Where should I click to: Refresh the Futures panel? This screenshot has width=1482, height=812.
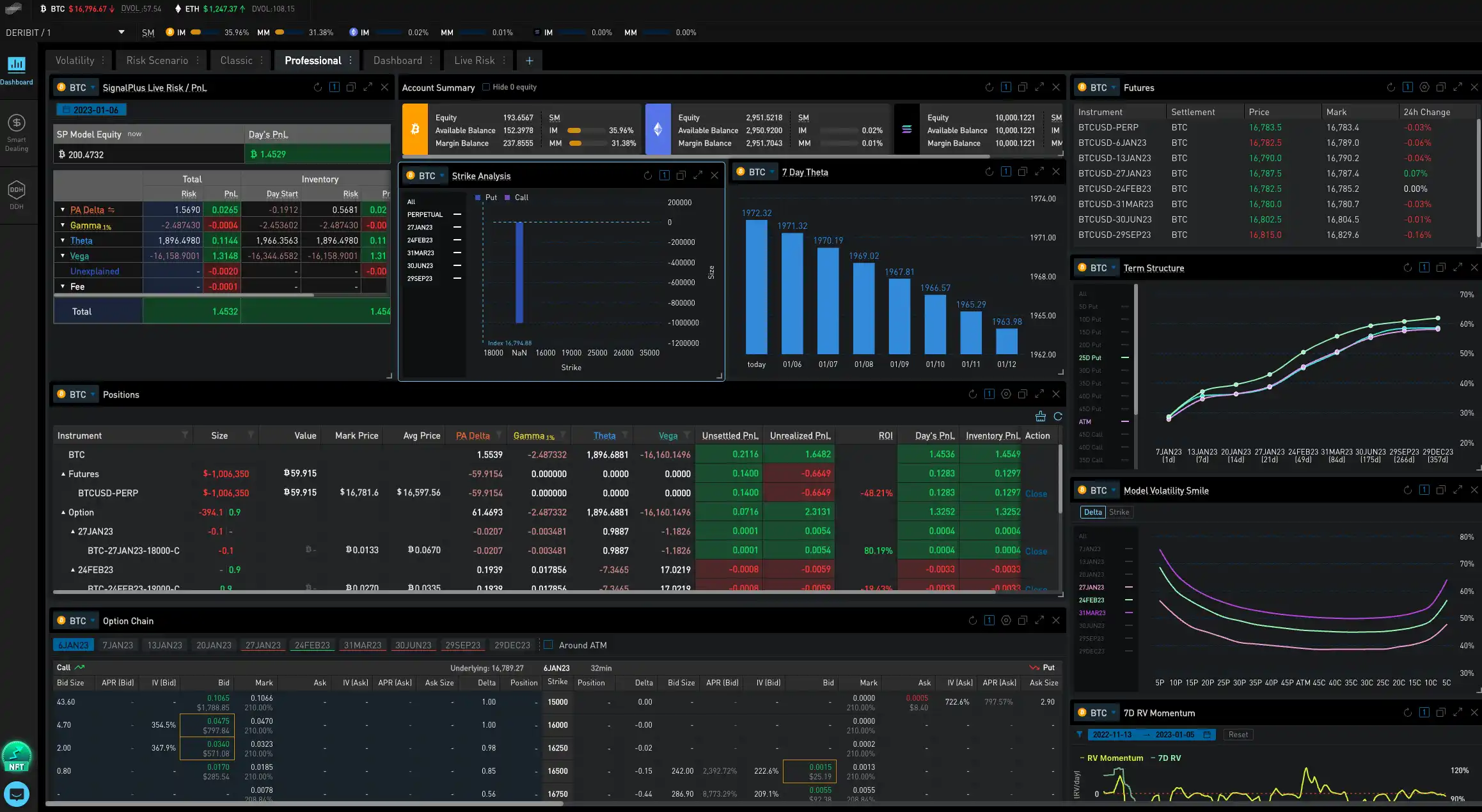[1391, 87]
